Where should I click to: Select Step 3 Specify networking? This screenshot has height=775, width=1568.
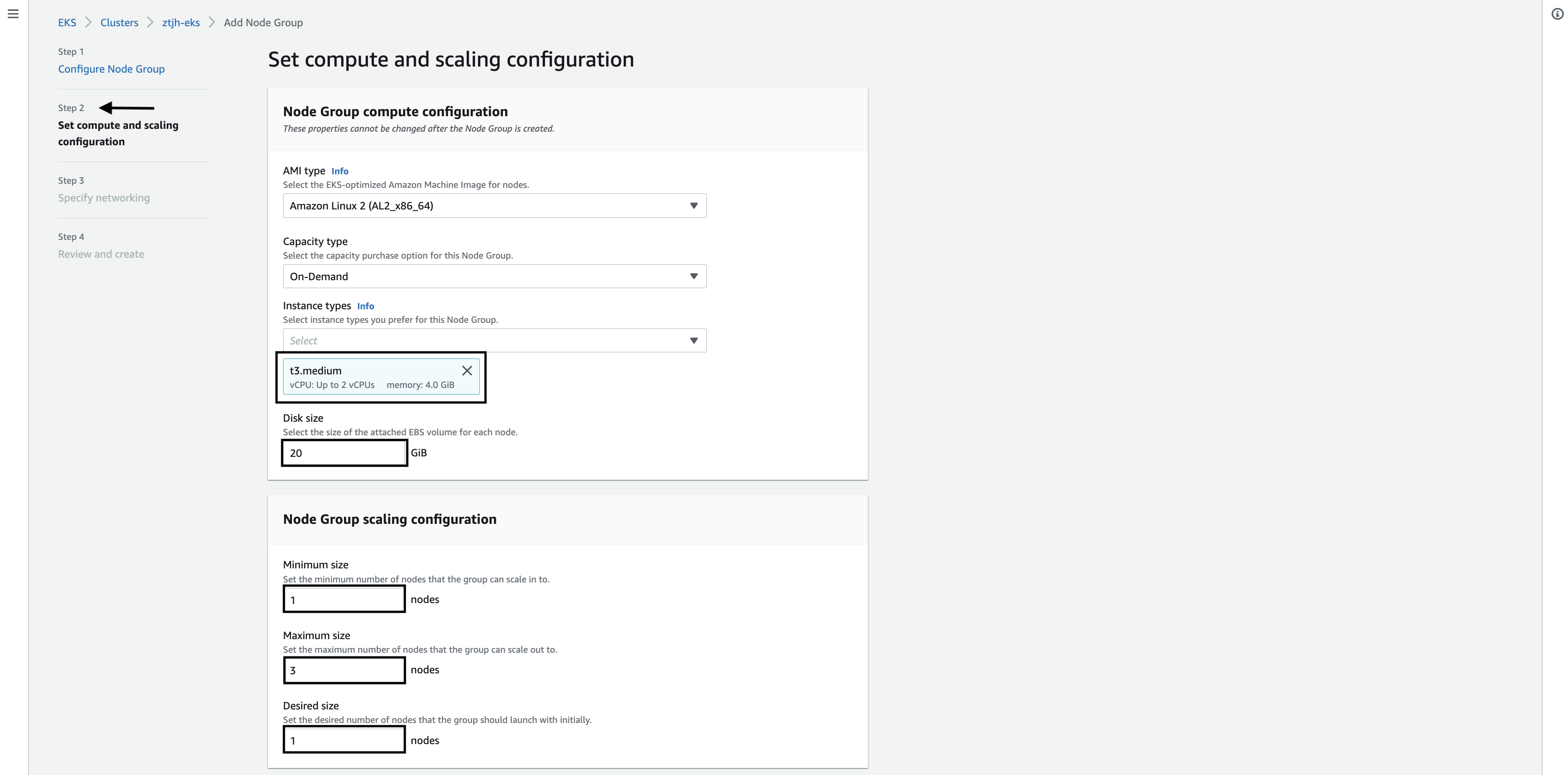pos(104,198)
